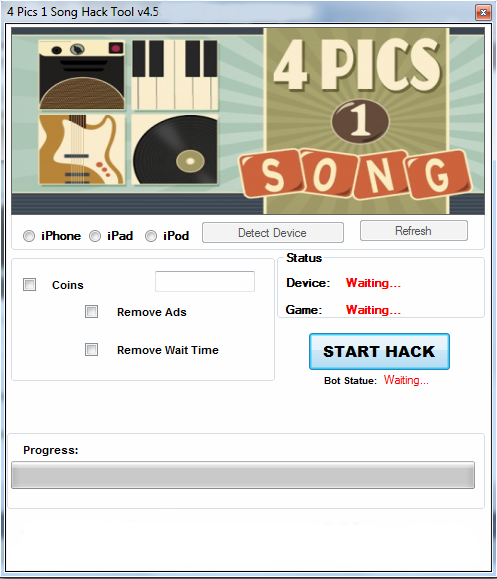This screenshot has width=497, height=579.
Task: Click the progress bar
Action: coord(243,475)
